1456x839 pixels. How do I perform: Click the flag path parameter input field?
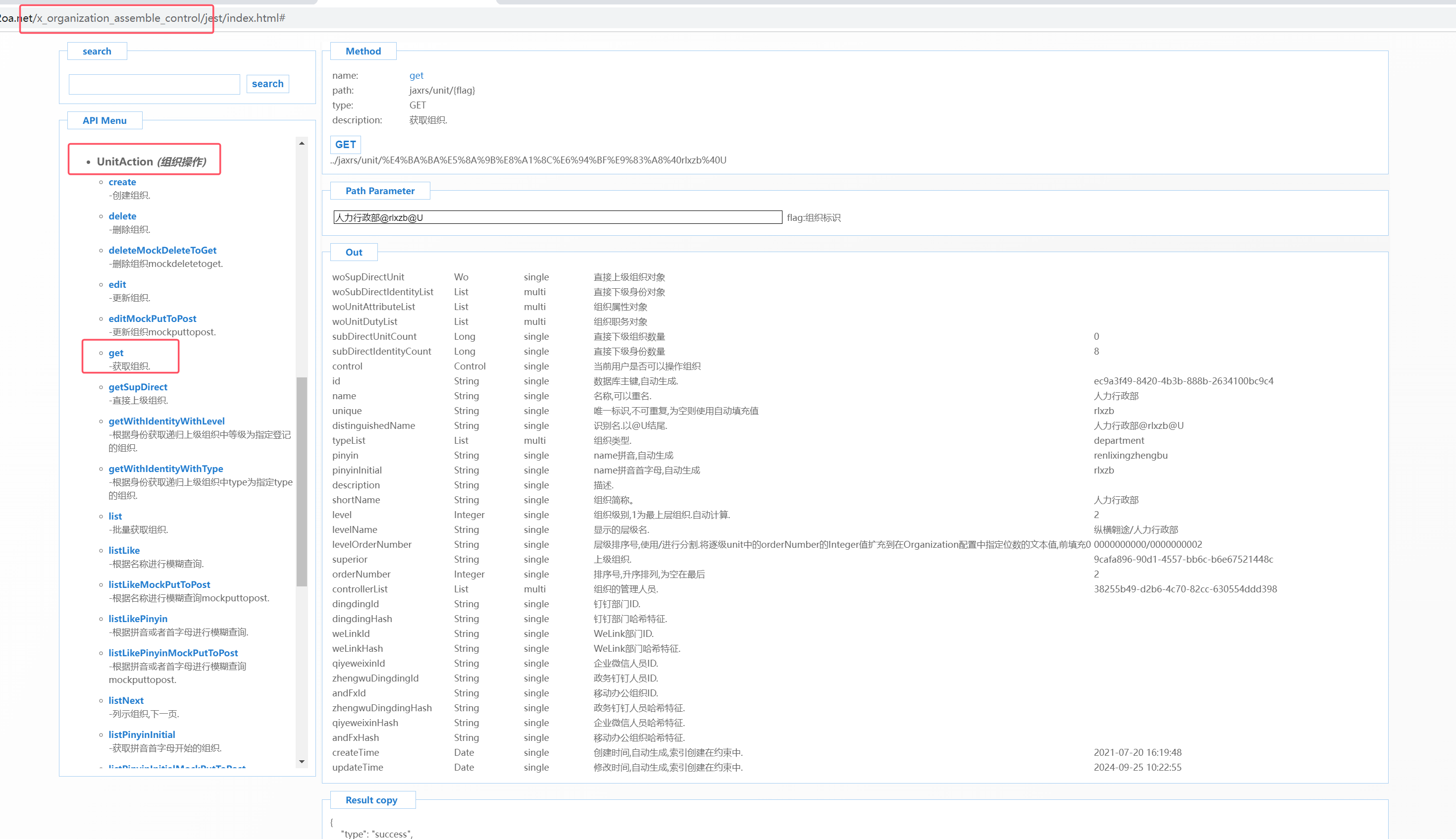coord(557,218)
